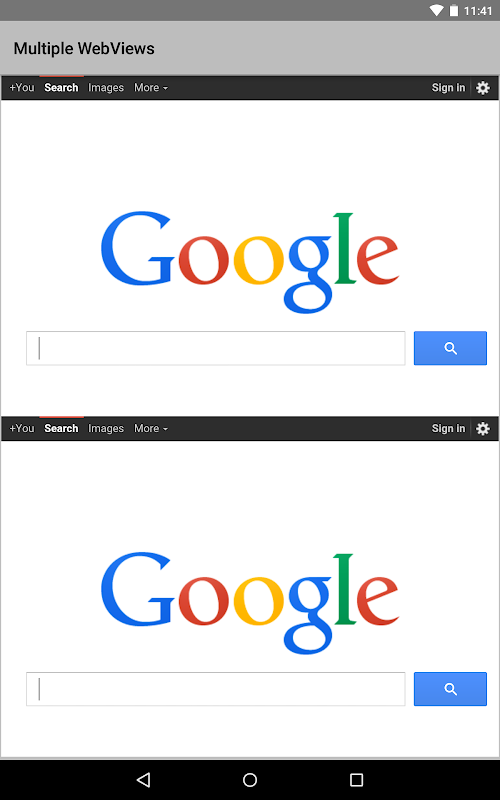Tap the battery icon in status bar
This screenshot has width=500, height=800.
(454, 10)
